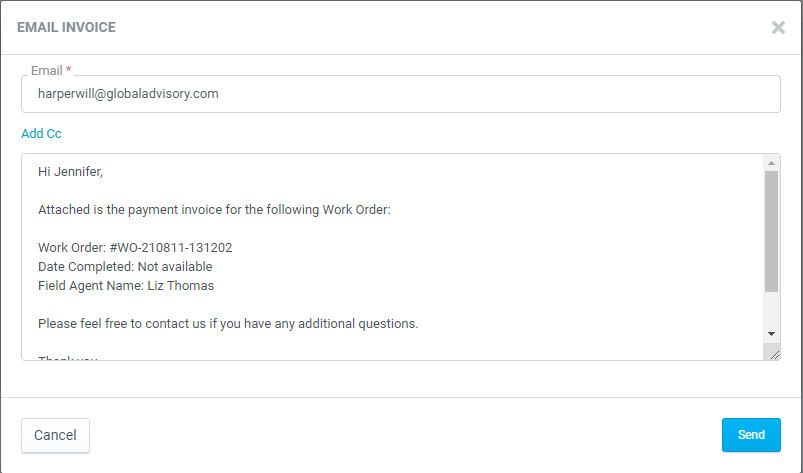Click the Work Order #WO-210811-131202 text

pos(135,248)
